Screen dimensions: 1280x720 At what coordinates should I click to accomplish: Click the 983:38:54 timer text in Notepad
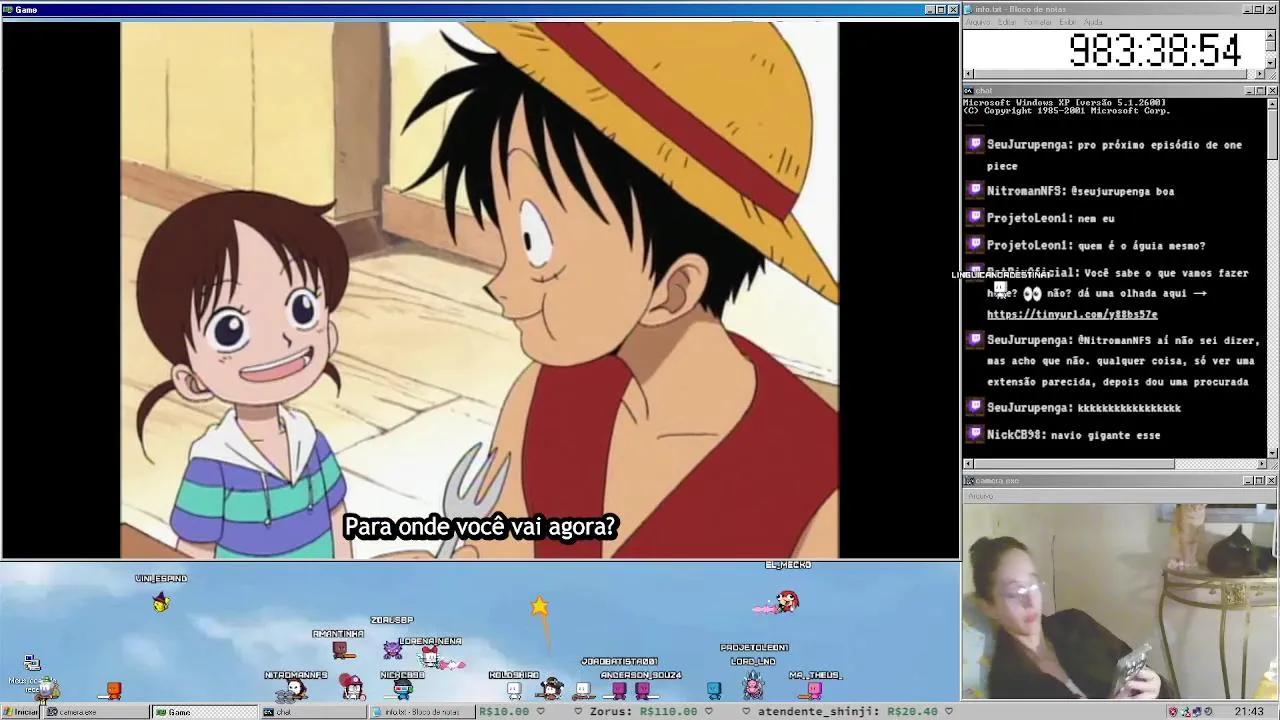tap(1154, 50)
